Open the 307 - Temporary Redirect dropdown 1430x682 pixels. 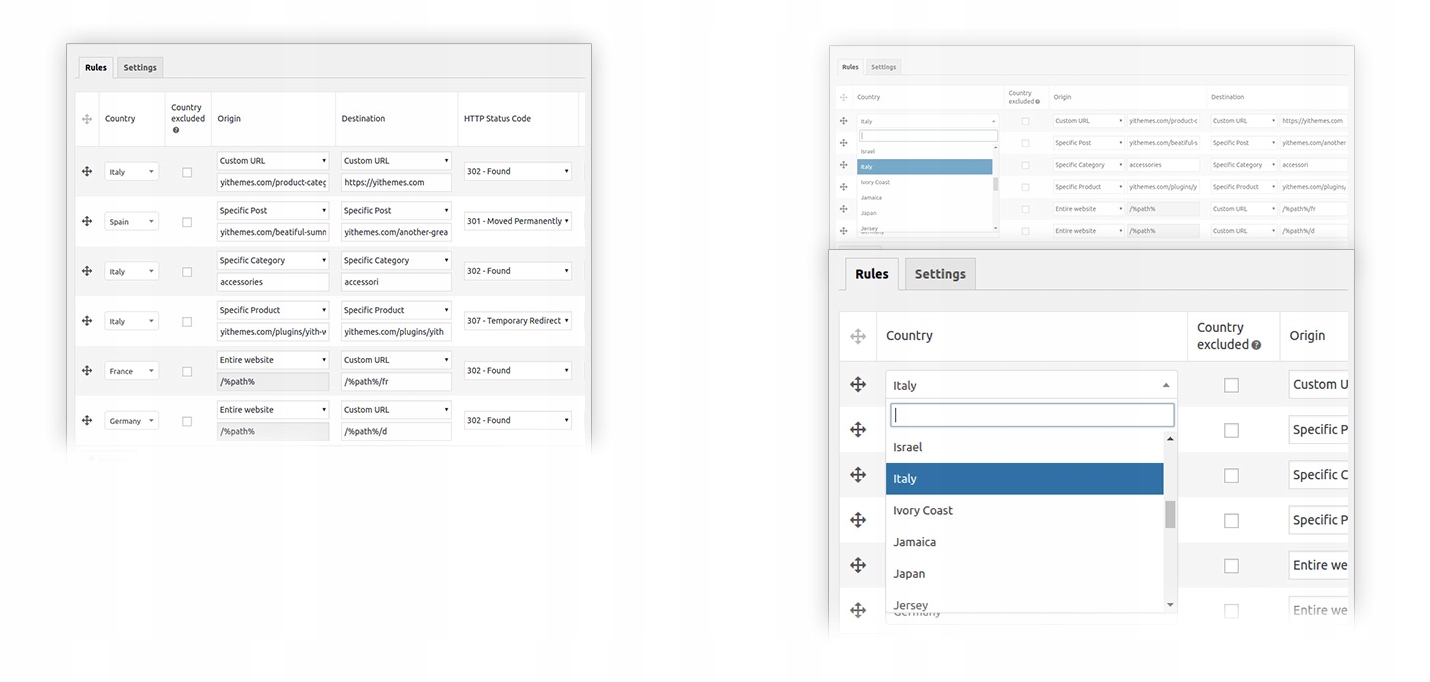click(x=517, y=321)
